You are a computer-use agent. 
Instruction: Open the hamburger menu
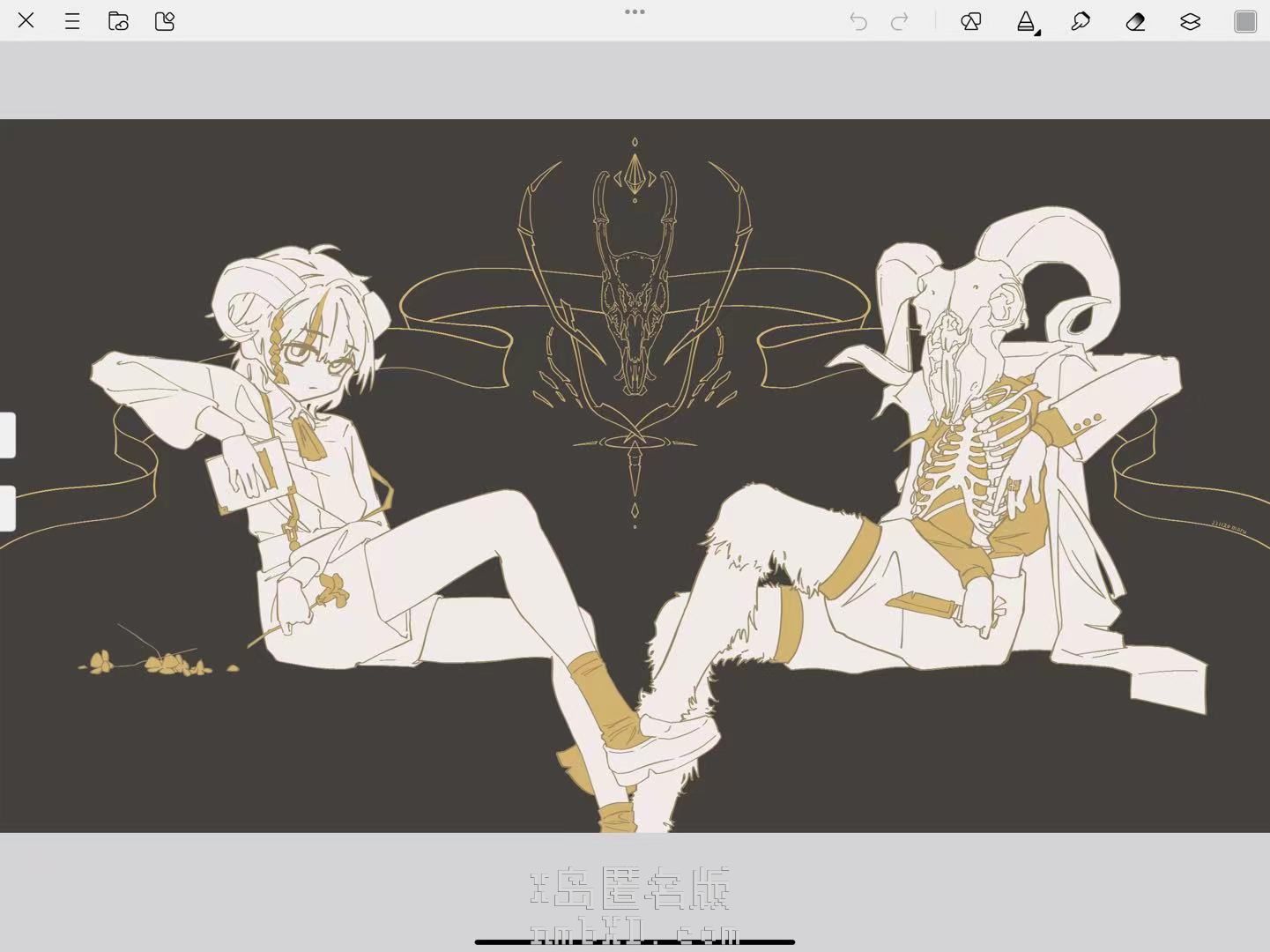pos(72,21)
